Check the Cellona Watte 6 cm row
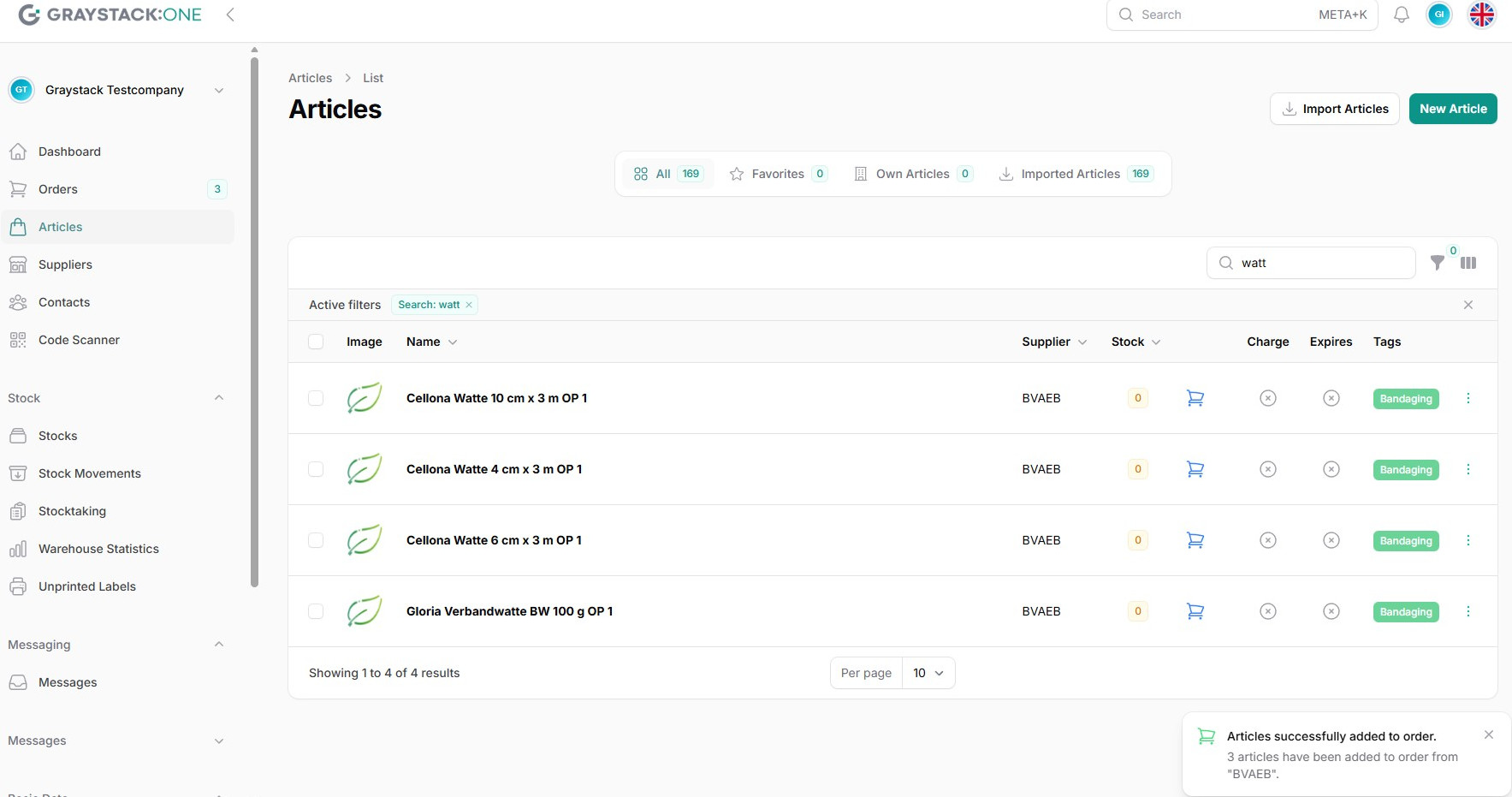The height and width of the screenshot is (797, 1512). click(316, 540)
